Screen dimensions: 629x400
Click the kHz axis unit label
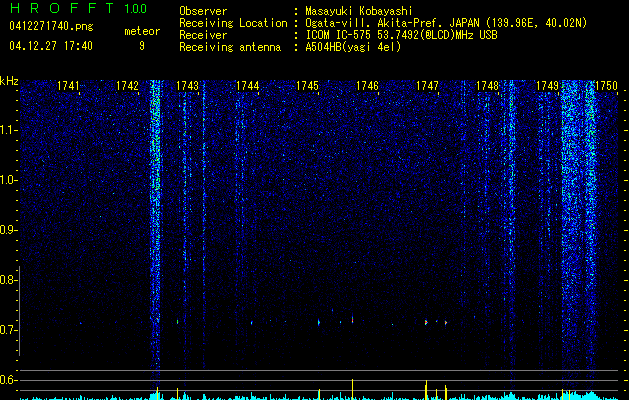pos(9,81)
